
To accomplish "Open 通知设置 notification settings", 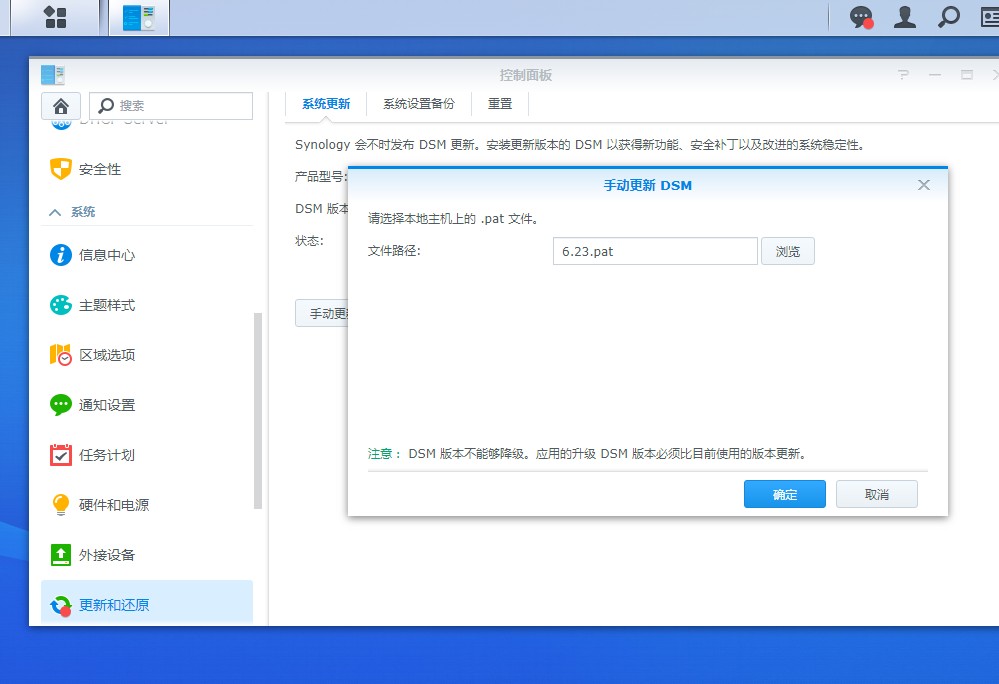I will [106, 405].
